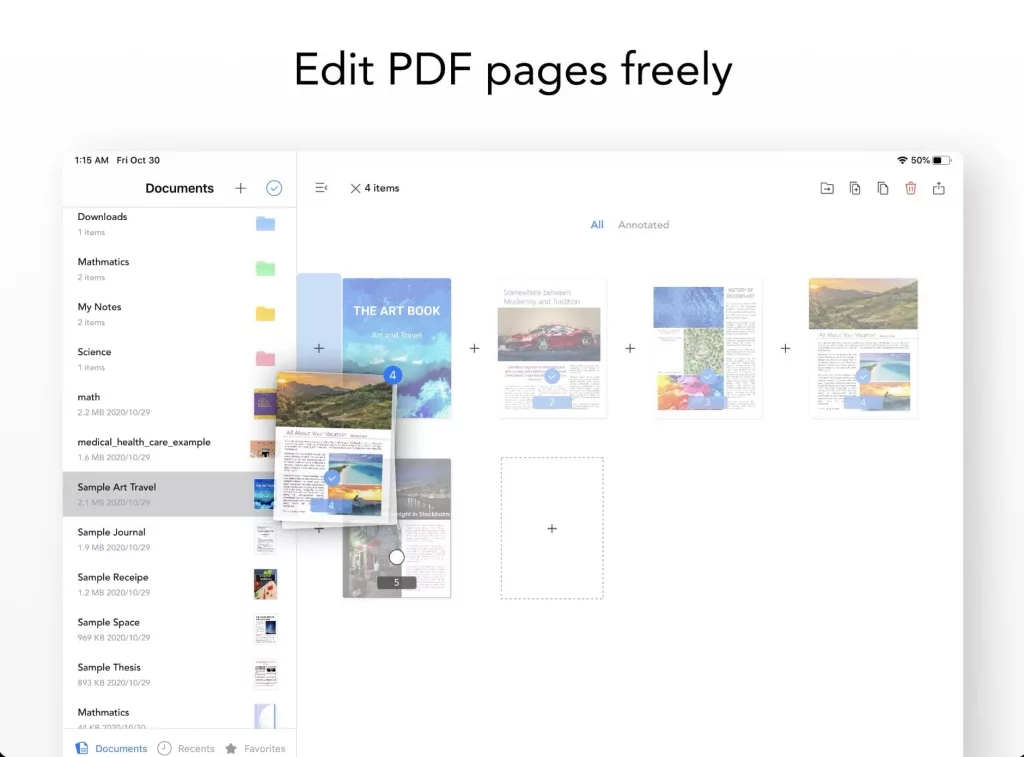Add a new document with the plus icon beside Documents
Viewport: 1024px width, 757px height.
(240, 188)
